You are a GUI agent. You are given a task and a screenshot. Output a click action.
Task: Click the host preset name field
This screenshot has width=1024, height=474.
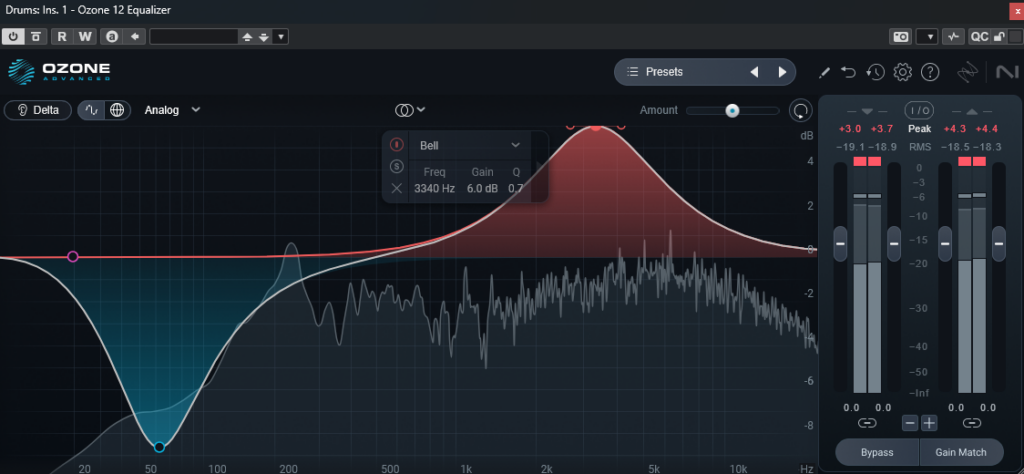(x=193, y=37)
